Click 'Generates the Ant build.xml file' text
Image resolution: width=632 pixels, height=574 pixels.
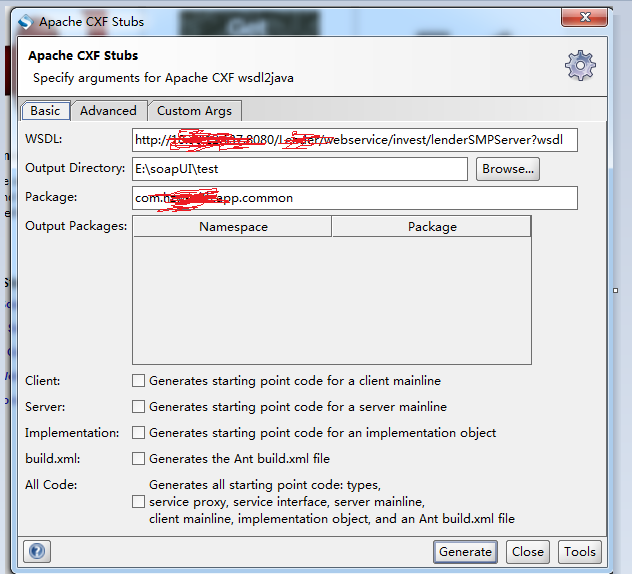pos(239,459)
